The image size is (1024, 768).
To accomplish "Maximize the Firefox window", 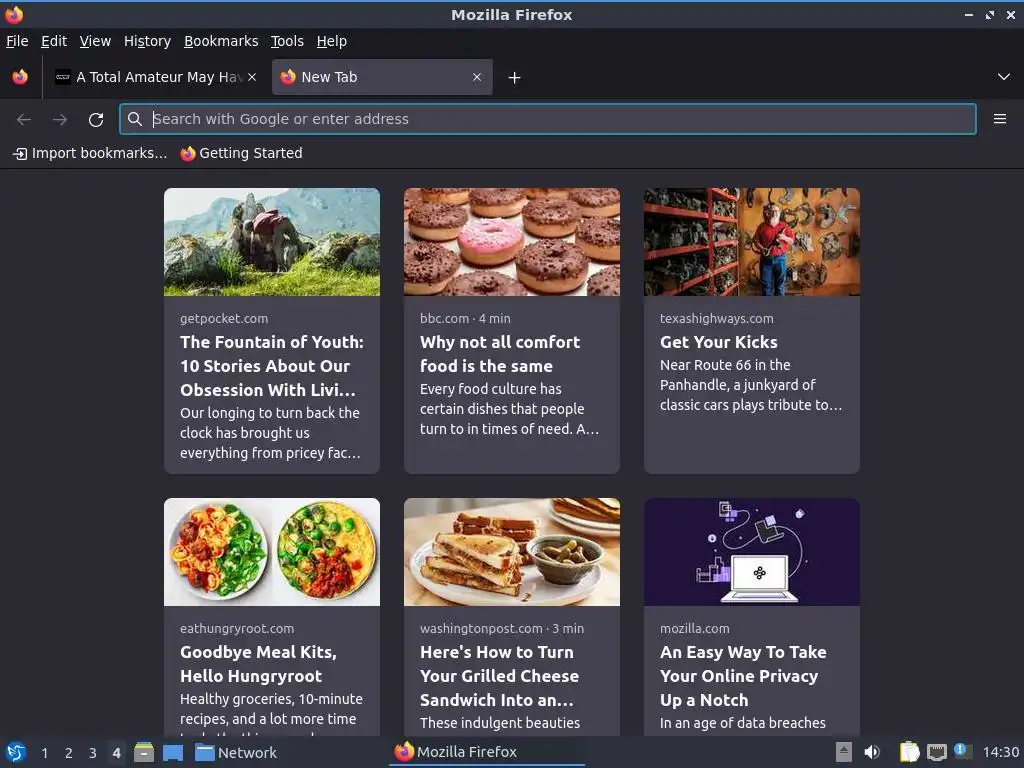I will click(990, 14).
